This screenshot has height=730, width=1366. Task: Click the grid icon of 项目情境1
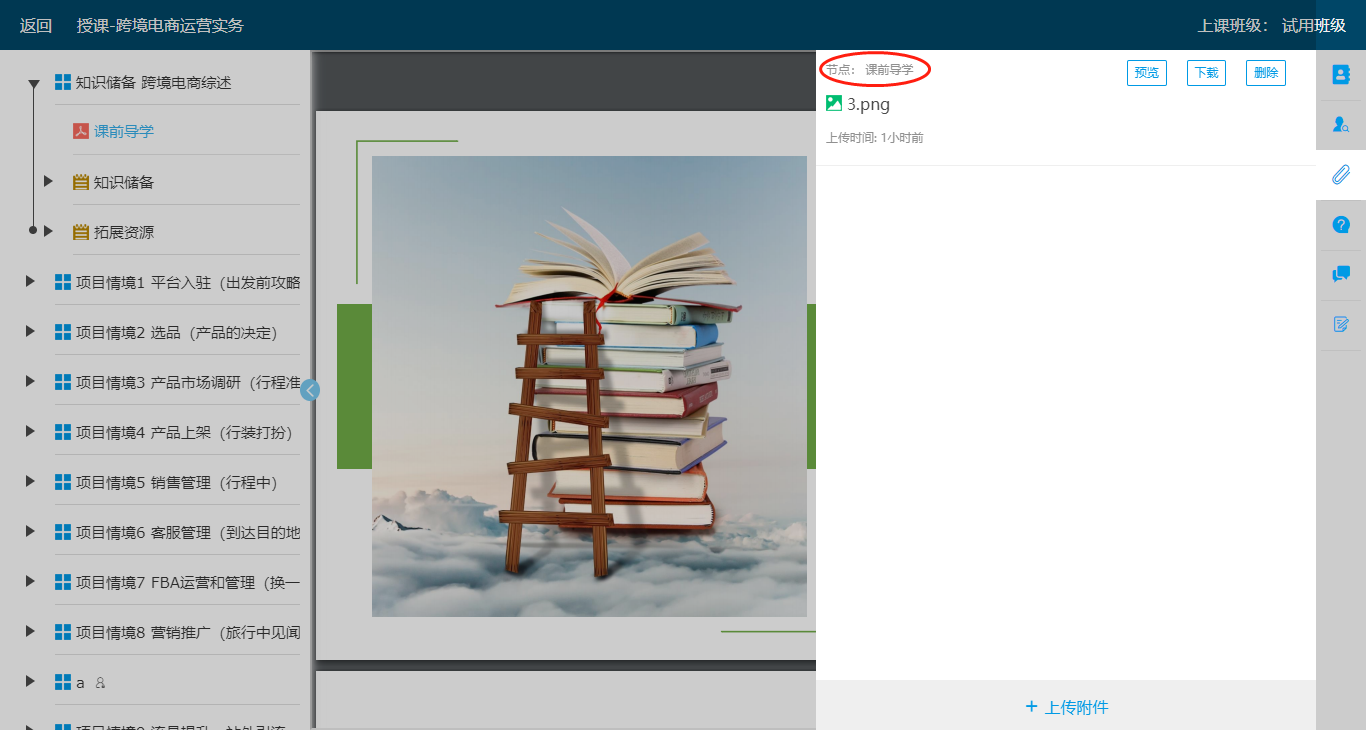[x=63, y=282]
